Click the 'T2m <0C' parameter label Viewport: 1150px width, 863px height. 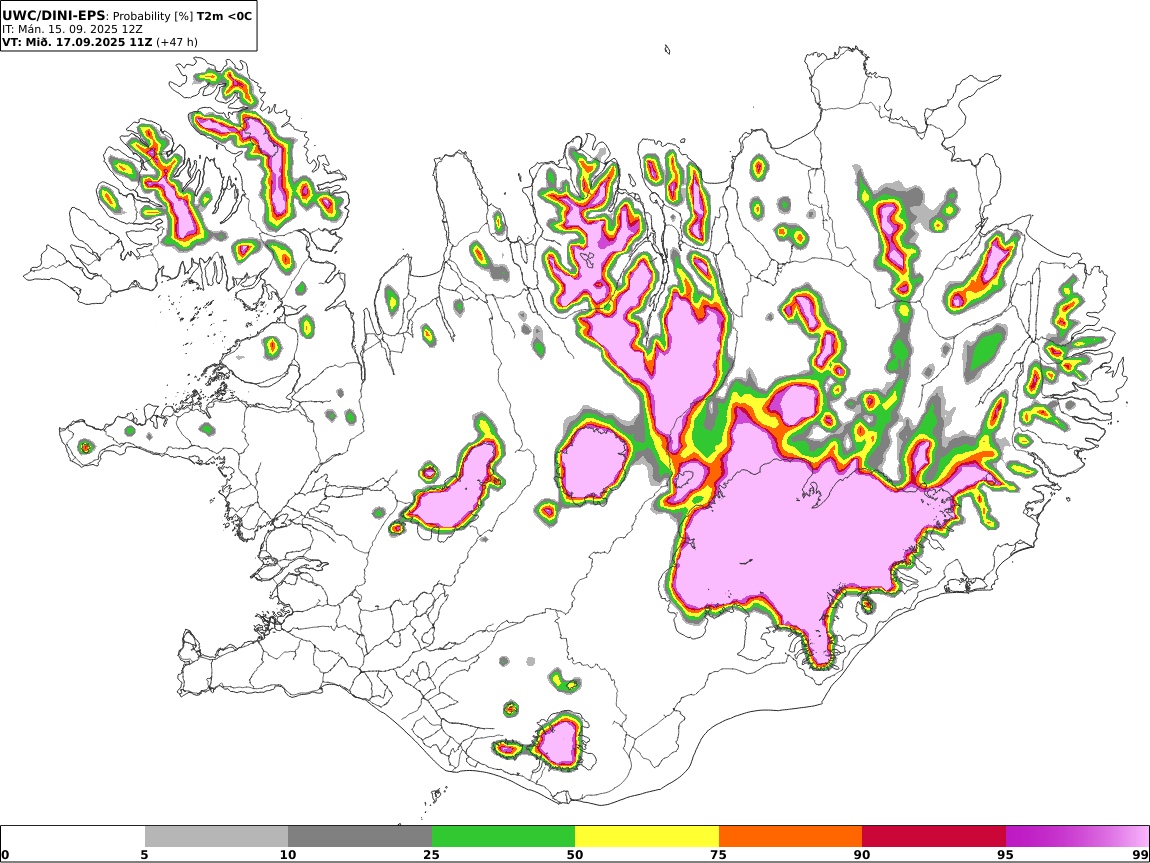(224, 15)
